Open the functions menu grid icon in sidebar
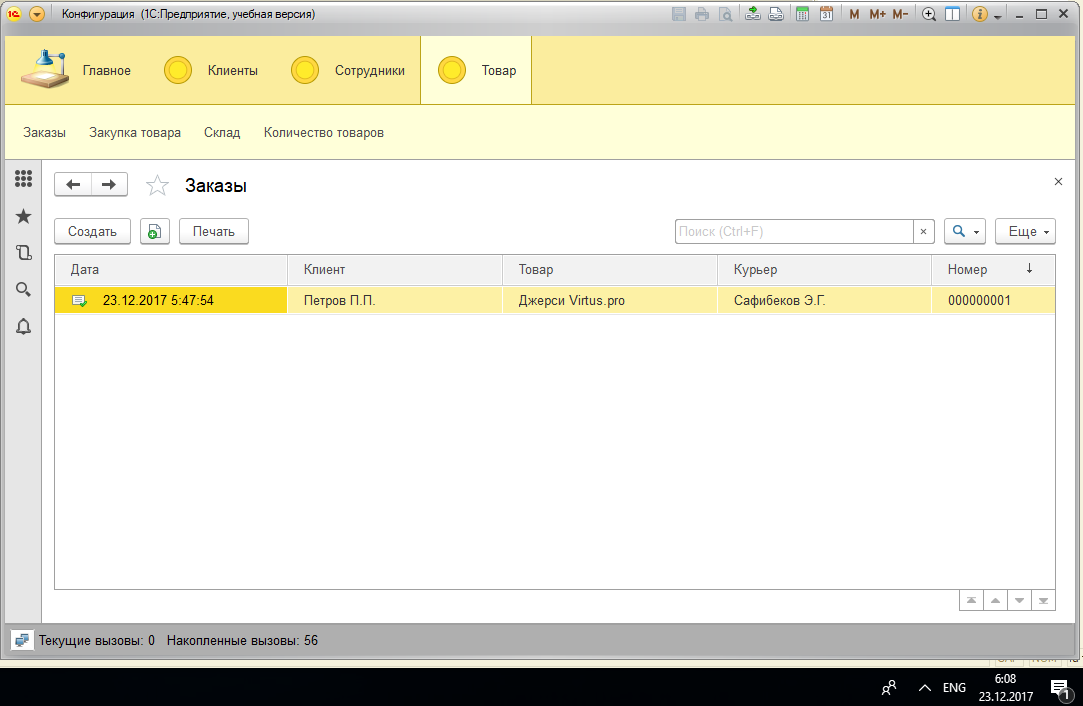This screenshot has width=1083, height=706. tap(23, 179)
